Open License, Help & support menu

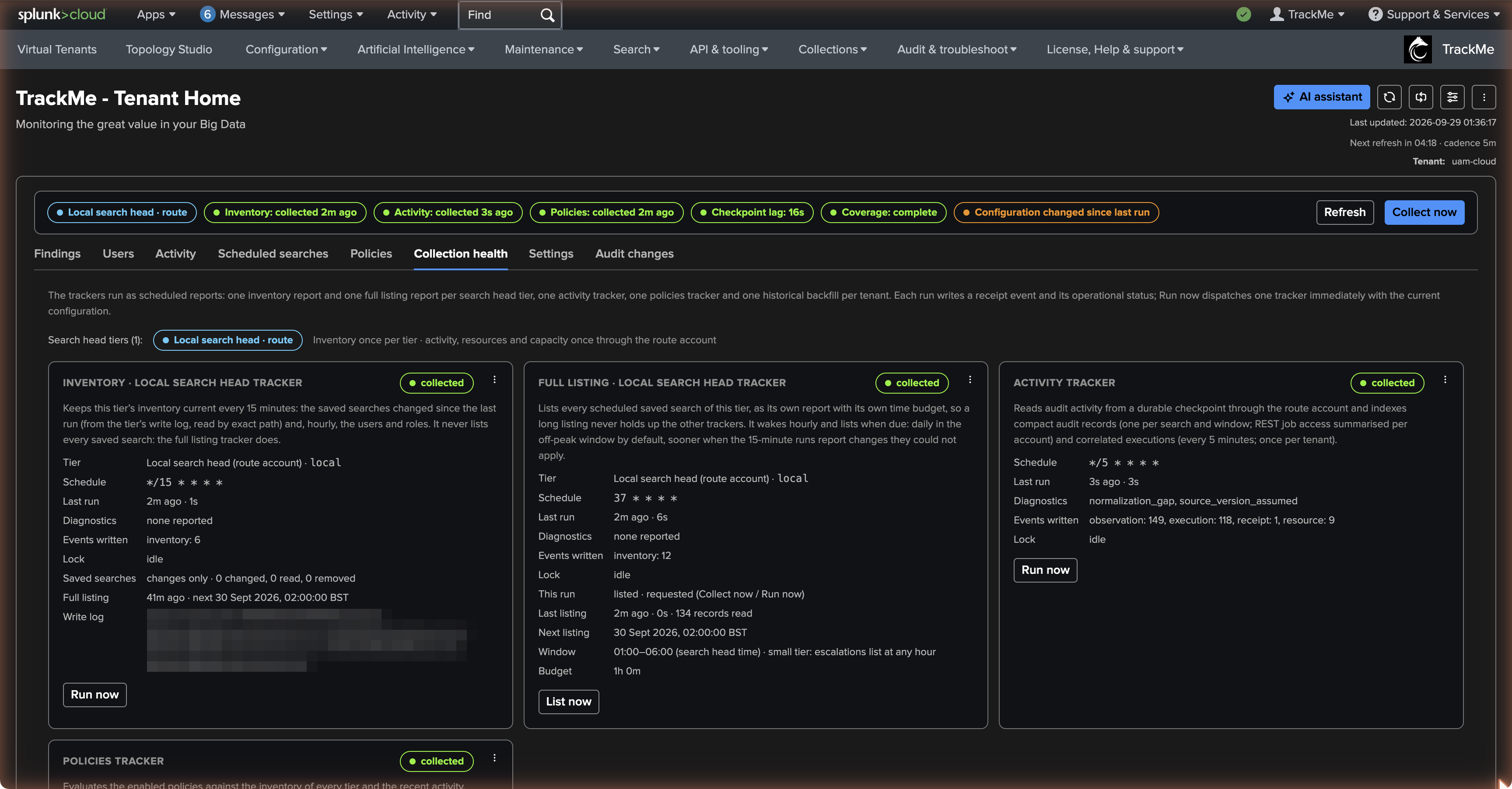click(x=1115, y=49)
